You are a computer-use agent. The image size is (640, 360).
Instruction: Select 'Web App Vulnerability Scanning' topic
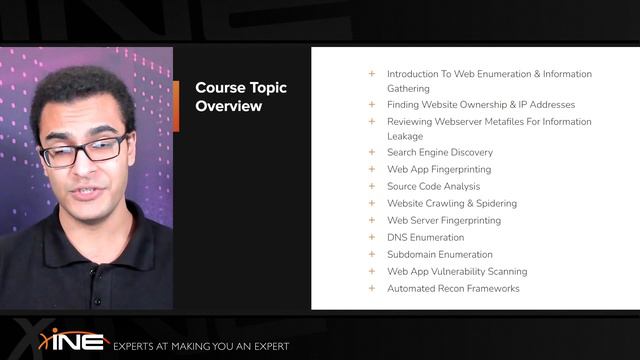tap(457, 272)
